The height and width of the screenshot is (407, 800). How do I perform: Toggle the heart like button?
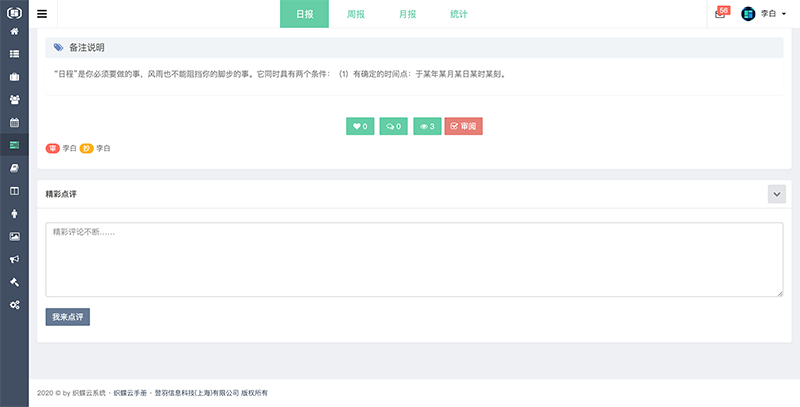[x=359, y=127]
